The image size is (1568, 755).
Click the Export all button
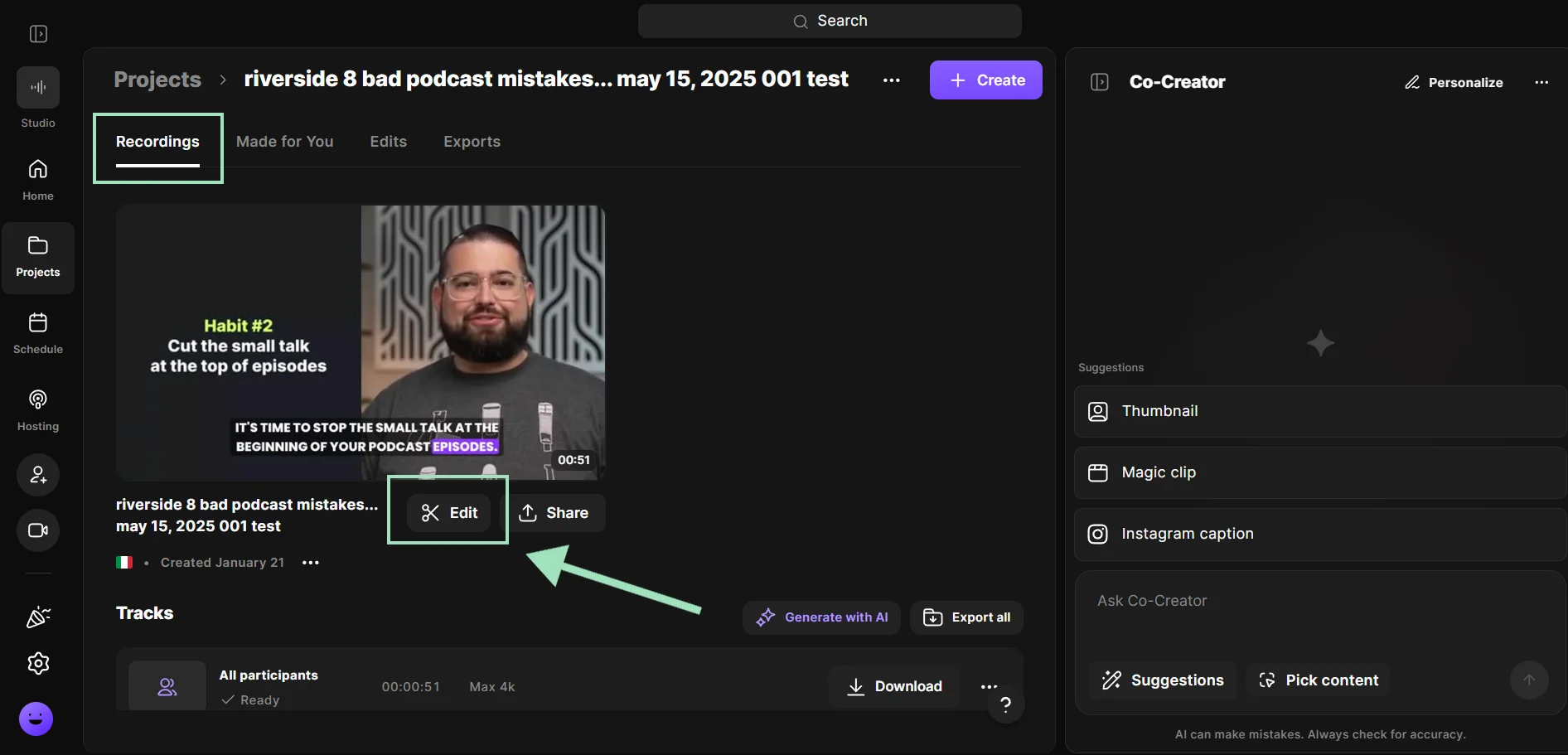pos(966,617)
